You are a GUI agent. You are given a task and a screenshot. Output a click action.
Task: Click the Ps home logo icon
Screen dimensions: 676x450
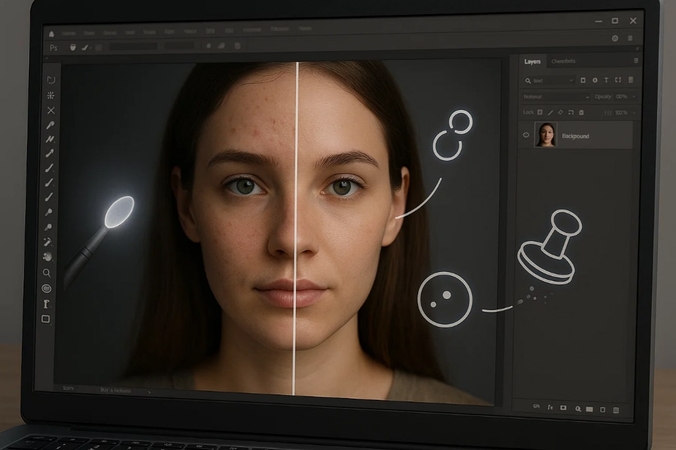coord(52,47)
